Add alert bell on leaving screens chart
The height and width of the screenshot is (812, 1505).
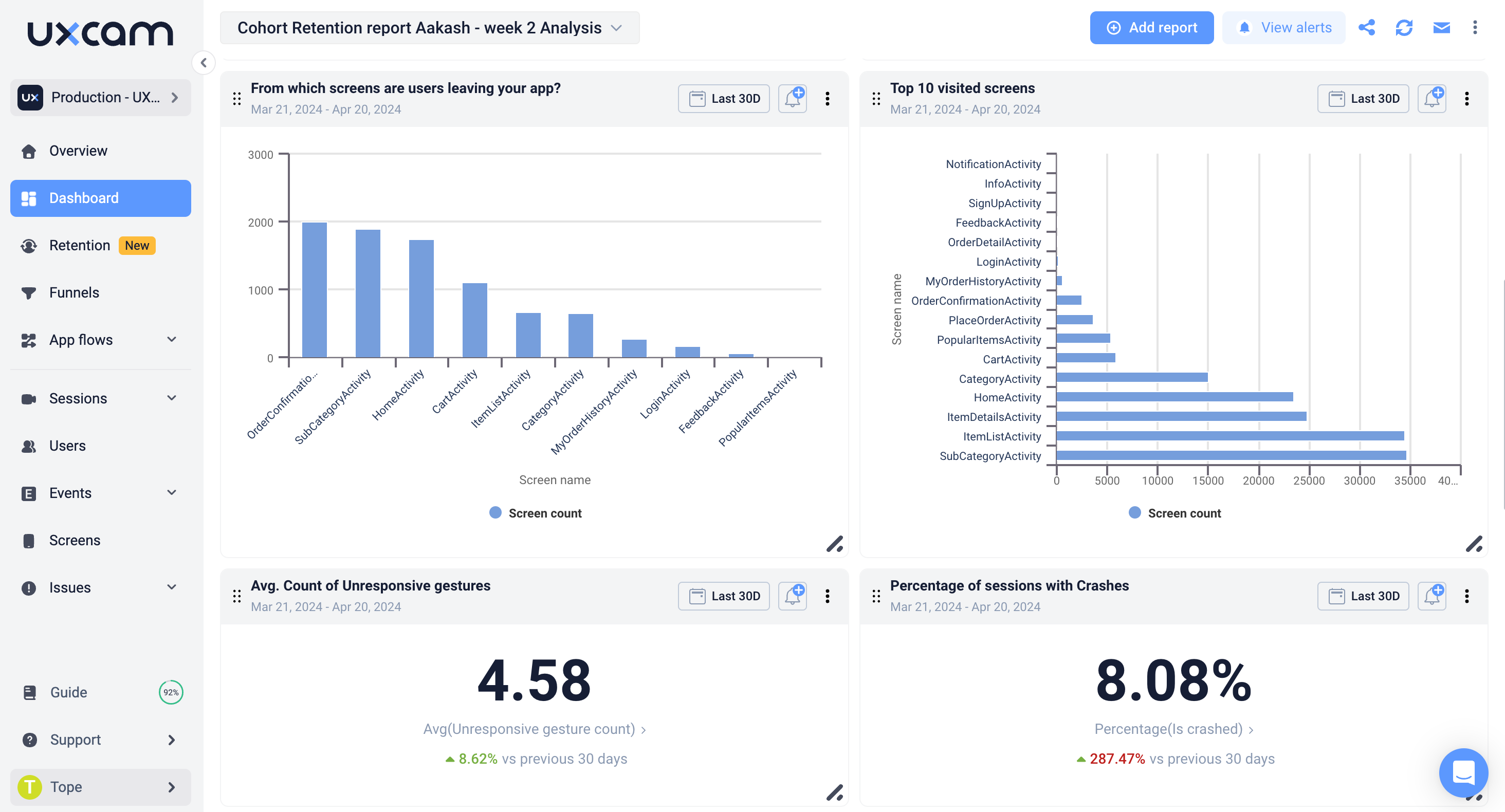[x=793, y=98]
